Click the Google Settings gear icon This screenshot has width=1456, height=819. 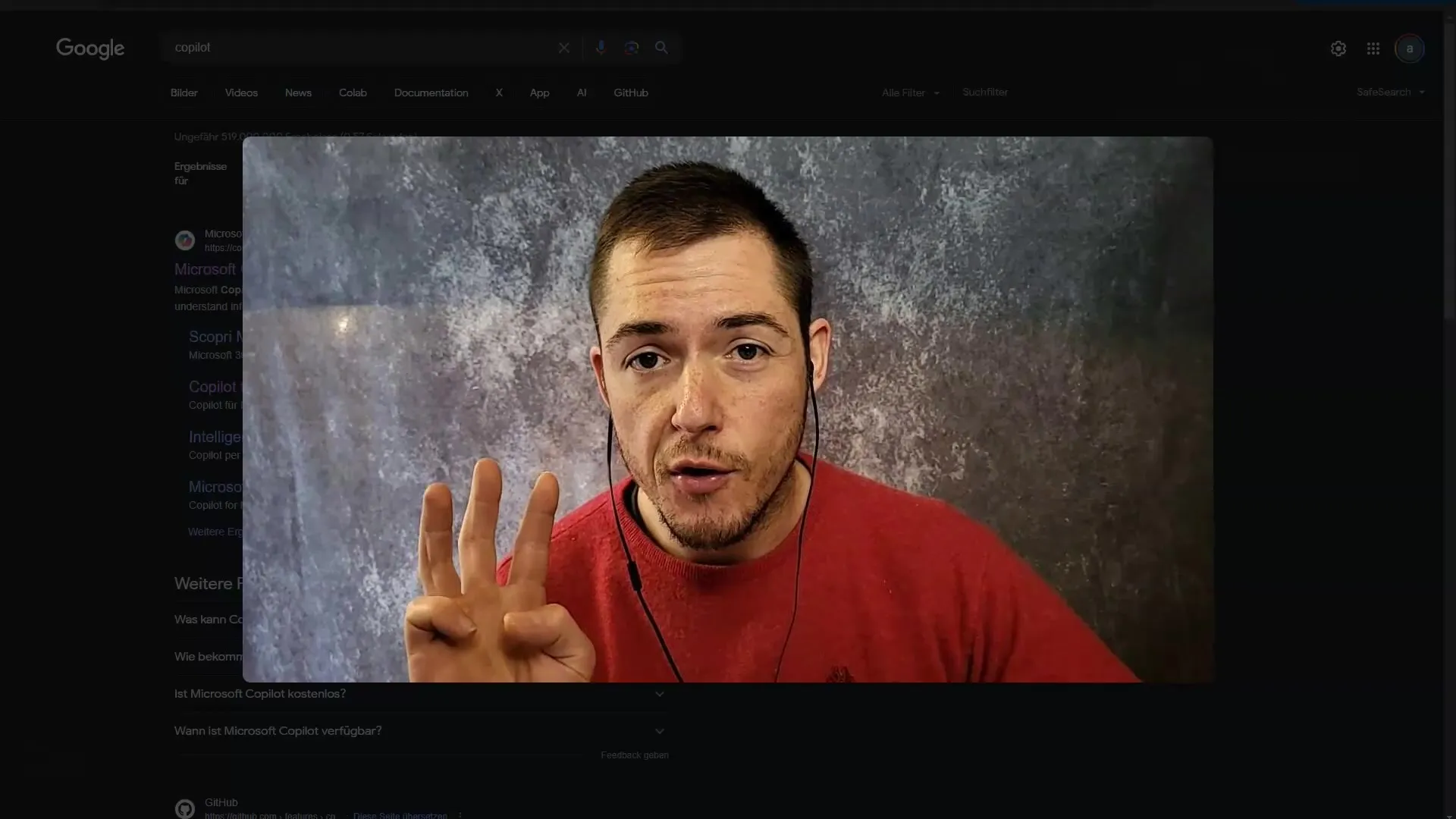click(1339, 47)
